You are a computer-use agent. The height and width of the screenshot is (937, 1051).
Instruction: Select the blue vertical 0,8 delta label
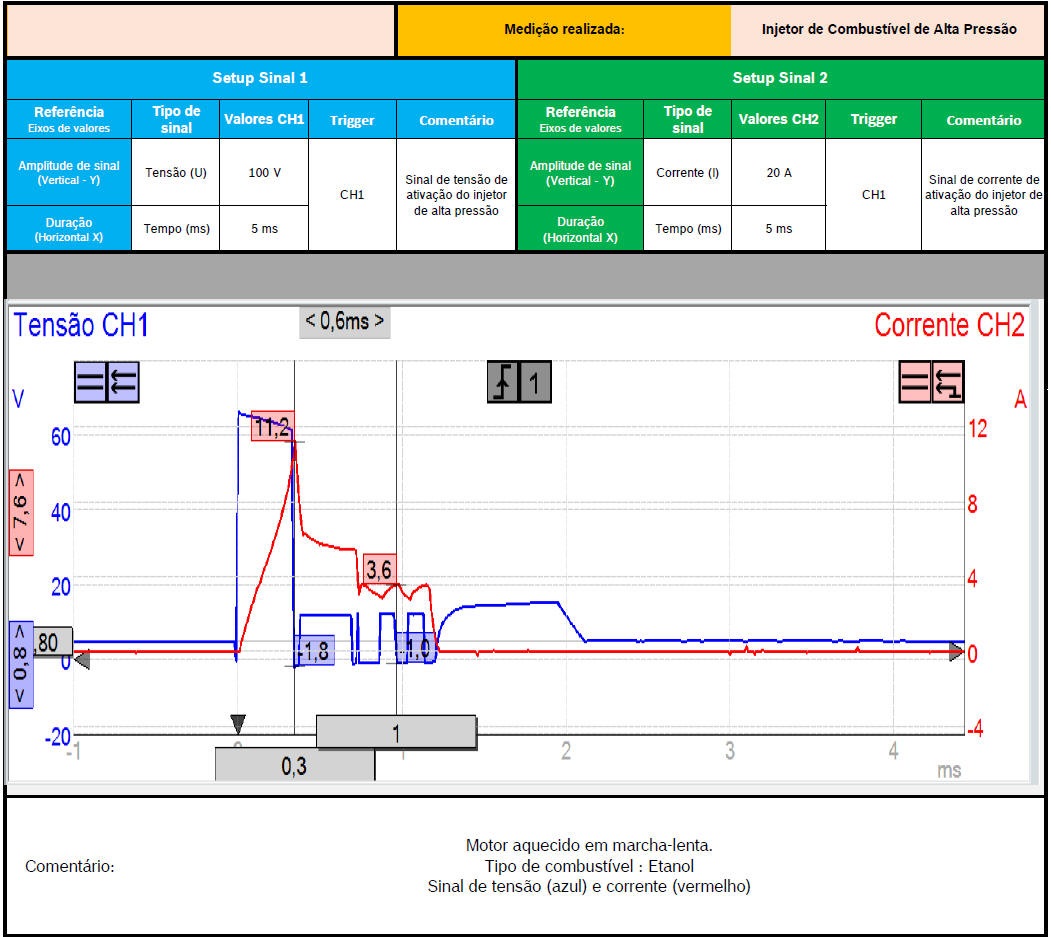click(21, 664)
